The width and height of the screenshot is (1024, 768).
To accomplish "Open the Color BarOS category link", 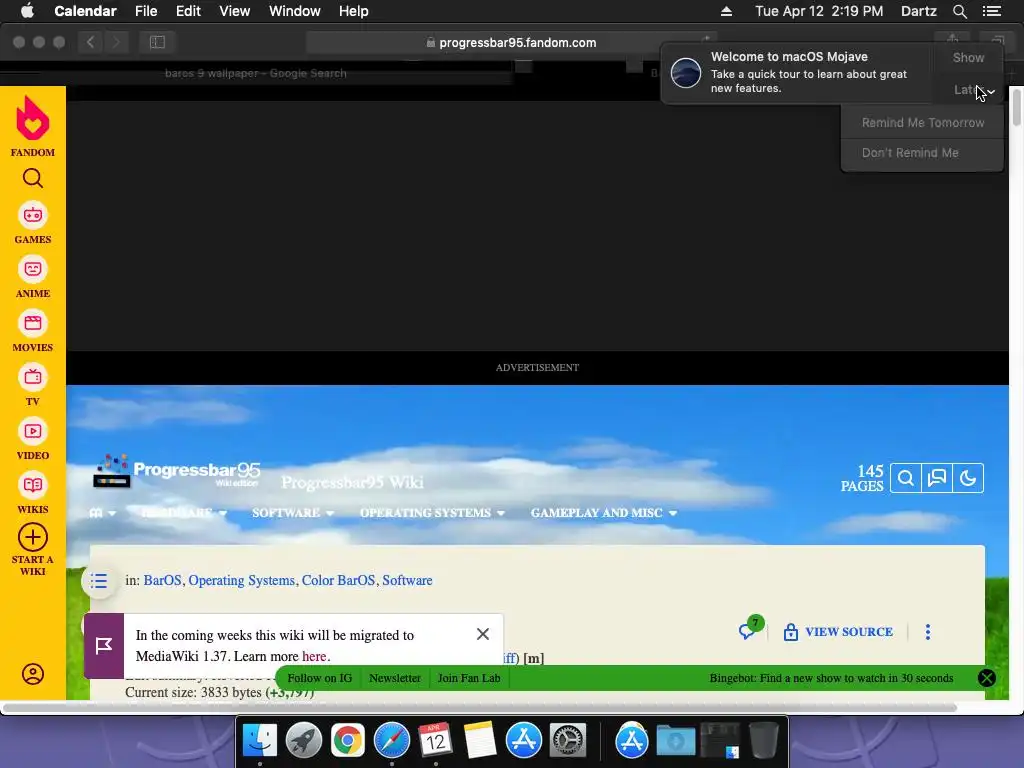I will pyautogui.click(x=338, y=580).
